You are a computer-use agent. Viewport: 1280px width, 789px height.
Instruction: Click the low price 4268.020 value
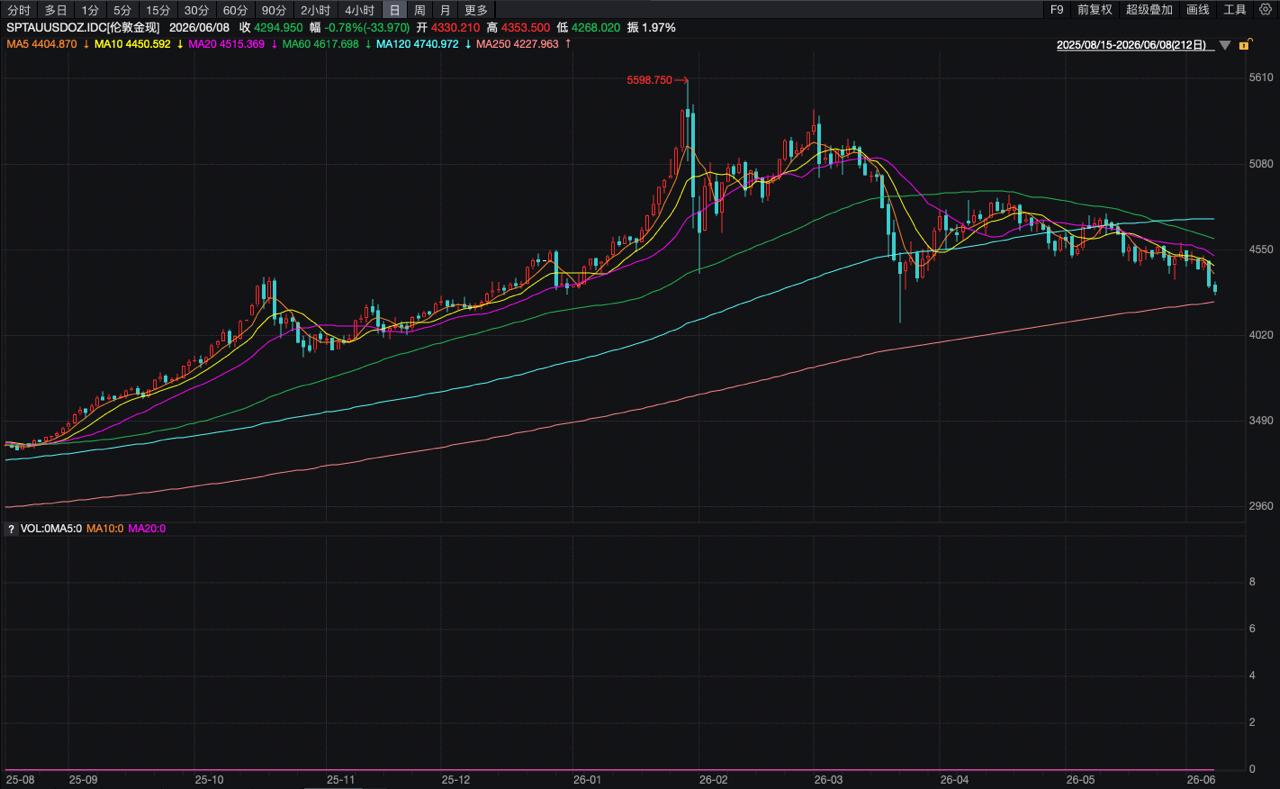coord(597,27)
